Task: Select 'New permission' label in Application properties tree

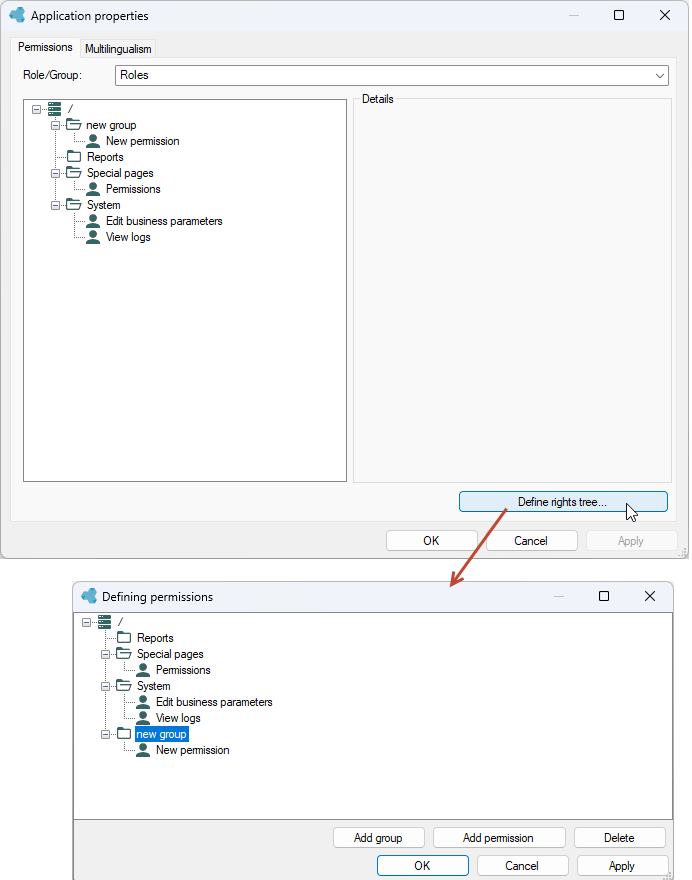Action: click(x=143, y=141)
